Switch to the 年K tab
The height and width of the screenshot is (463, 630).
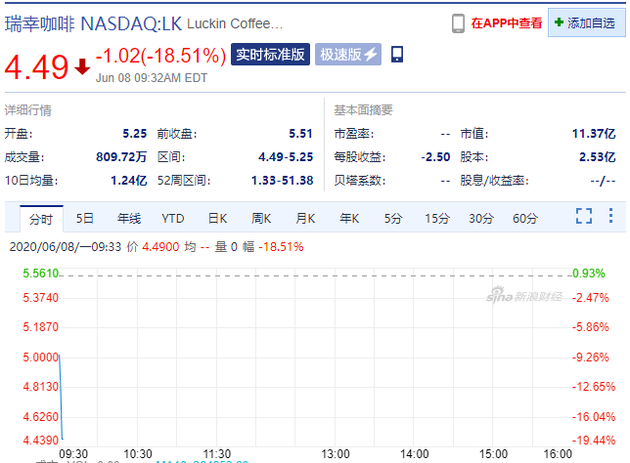(x=349, y=219)
